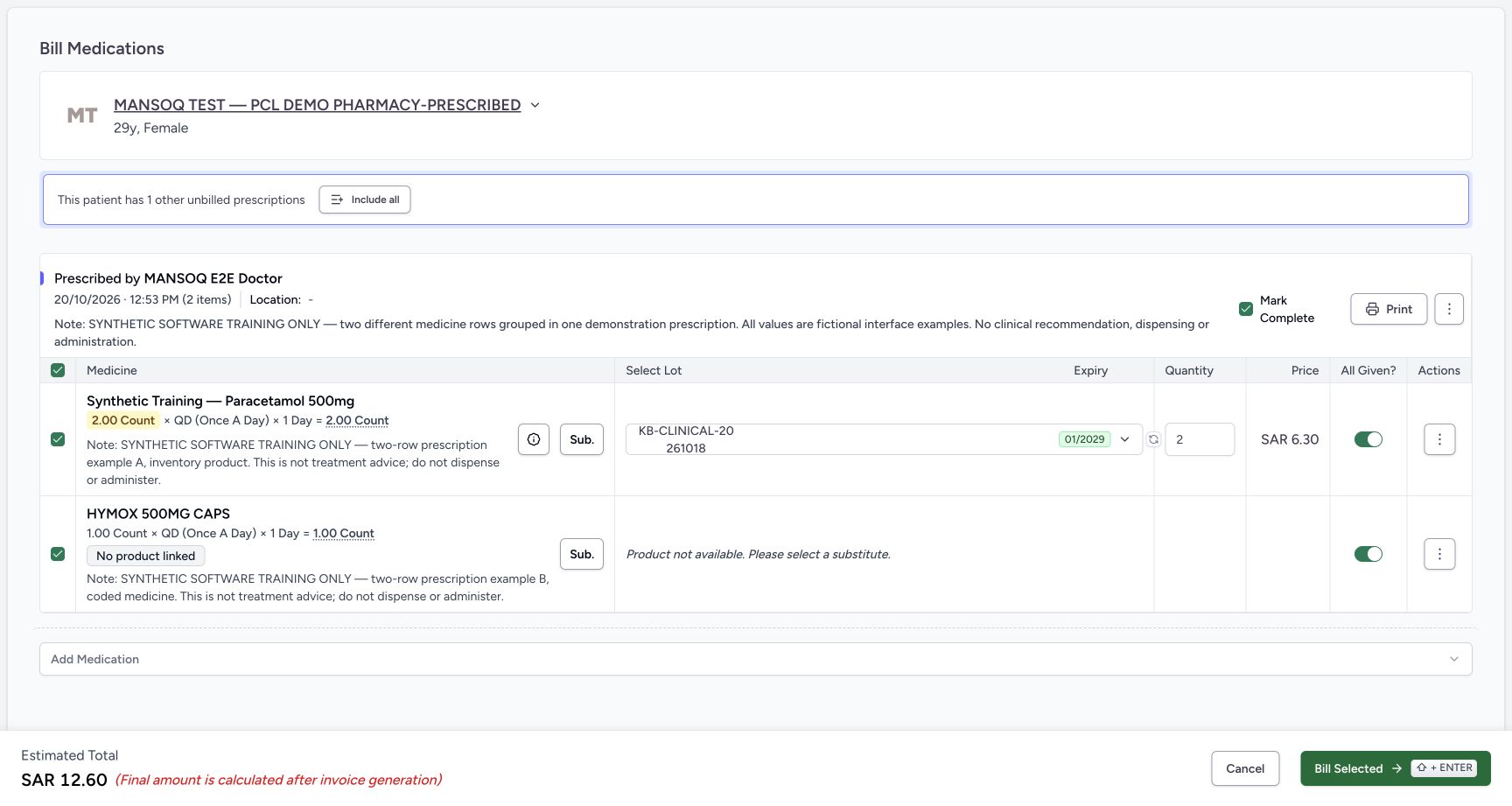Click refresh icon beside quantity field
Viewport: 1512px width, 806px height.
coord(1153,439)
